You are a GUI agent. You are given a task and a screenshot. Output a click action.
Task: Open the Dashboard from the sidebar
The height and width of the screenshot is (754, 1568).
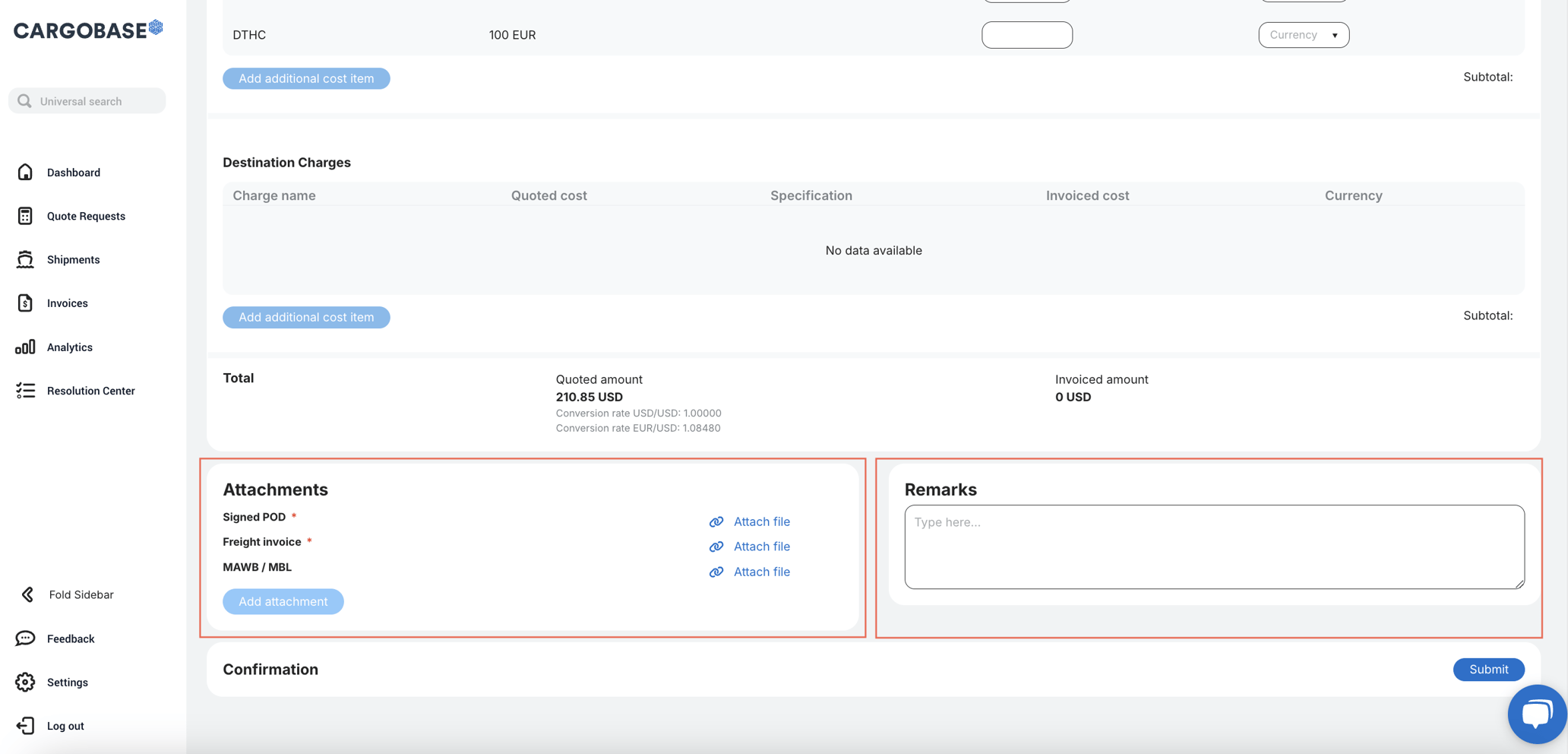click(x=73, y=172)
